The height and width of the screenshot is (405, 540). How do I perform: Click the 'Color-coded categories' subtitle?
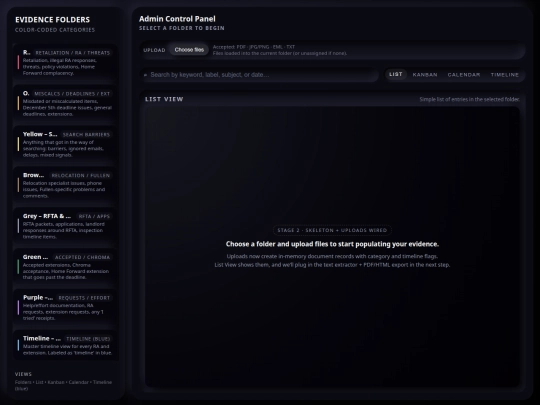pos(55,30)
